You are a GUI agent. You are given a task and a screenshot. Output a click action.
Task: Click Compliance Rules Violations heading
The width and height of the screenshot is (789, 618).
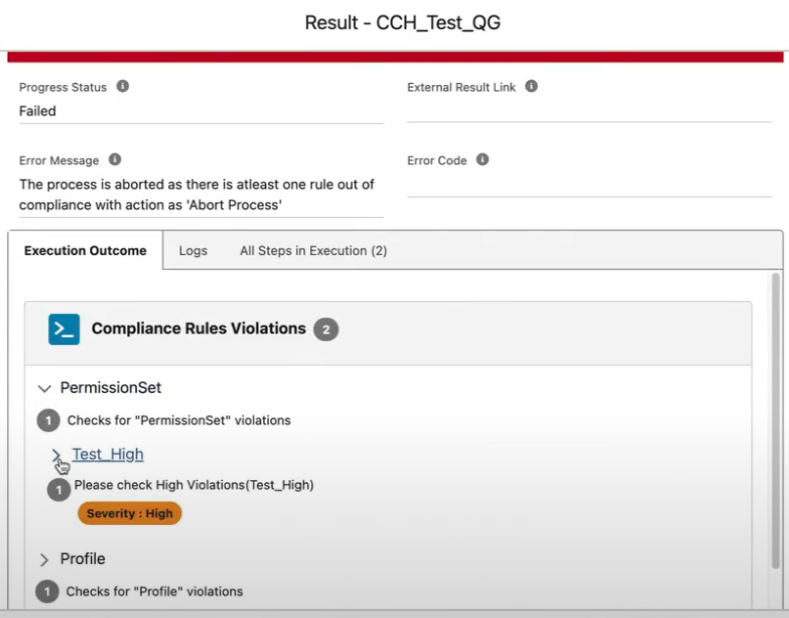pyautogui.click(x=199, y=328)
